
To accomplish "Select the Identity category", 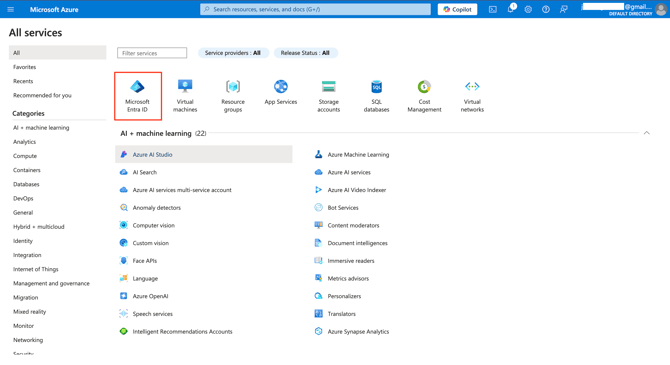I will tap(23, 241).
